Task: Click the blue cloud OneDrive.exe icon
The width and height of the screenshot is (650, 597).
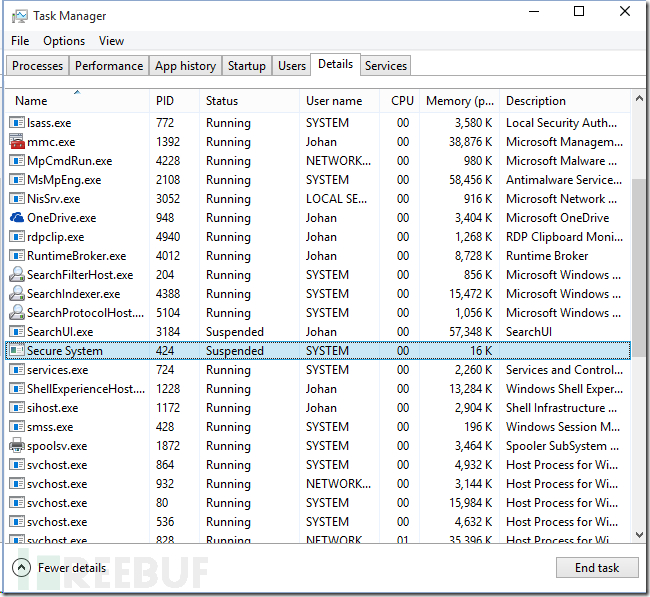Action: [x=17, y=217]
